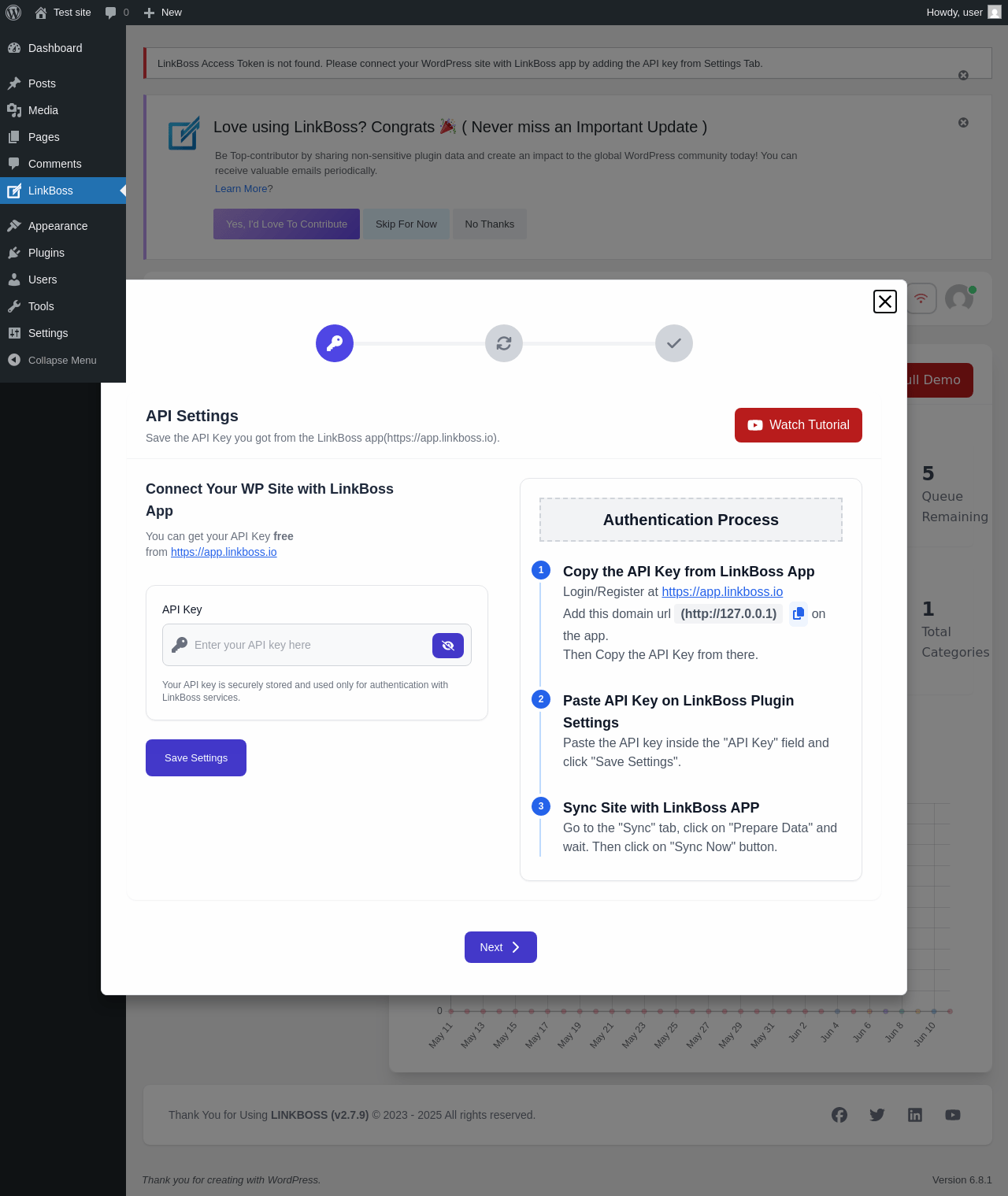The width and height of the screenshot is (1008, 1196).
Task: Open Users menu item
Action: [x=63, y=280]
